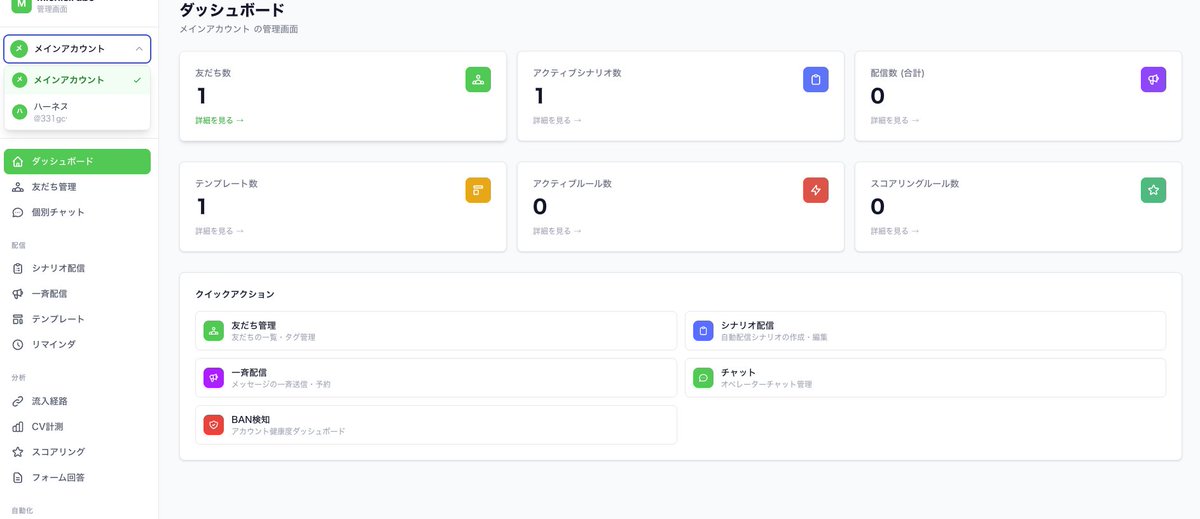Follow 詳細を見る link on 友だち数 card
The width and height of the screenshot is (1200, 519).
coord(219,120)
